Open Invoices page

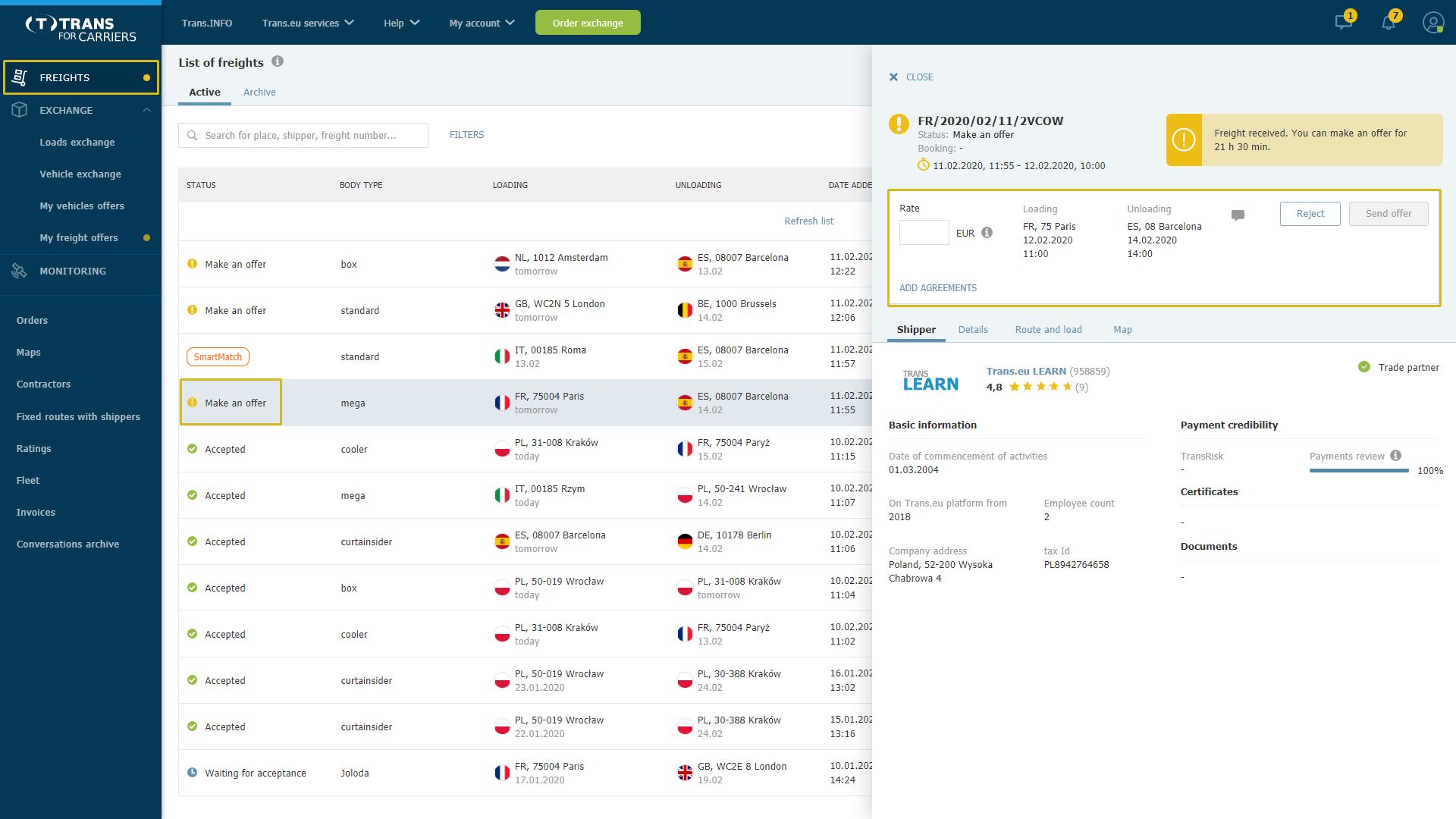coord(36,512)
